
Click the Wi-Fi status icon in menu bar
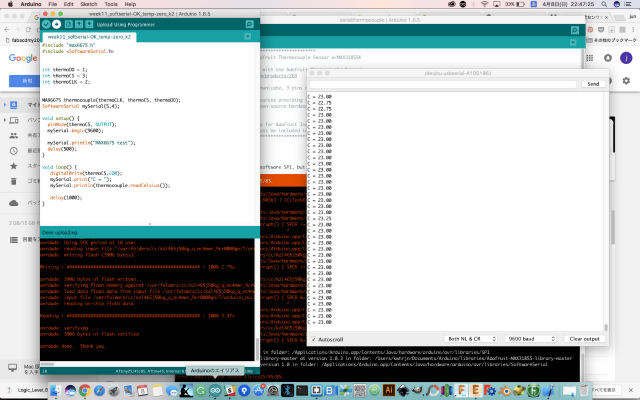point(485,4)
